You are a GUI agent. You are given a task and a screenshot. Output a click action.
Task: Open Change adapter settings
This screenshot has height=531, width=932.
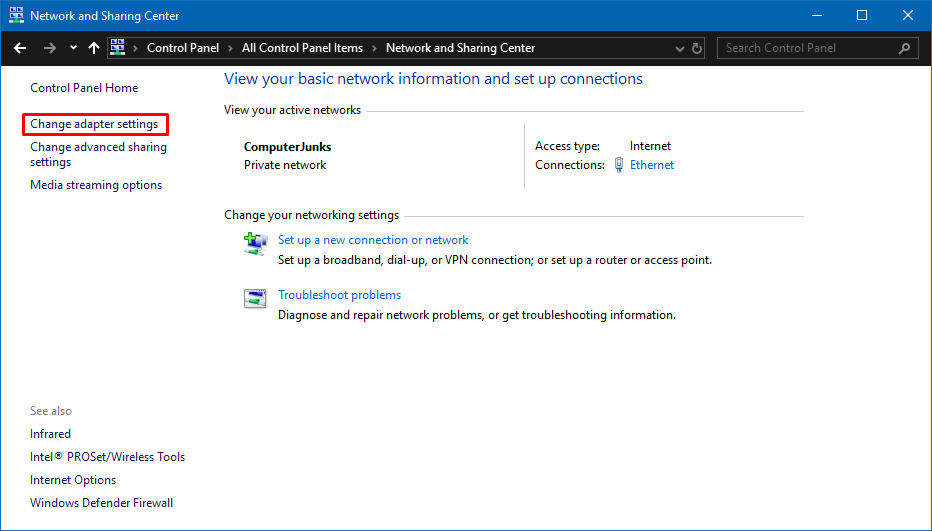point(94,124)
